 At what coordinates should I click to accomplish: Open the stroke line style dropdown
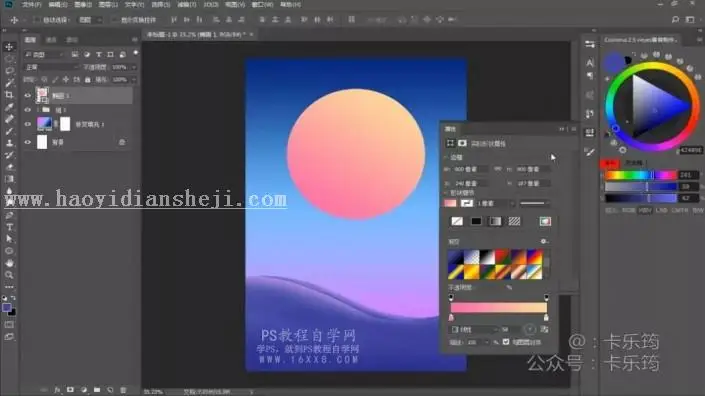tap(534, 204)
